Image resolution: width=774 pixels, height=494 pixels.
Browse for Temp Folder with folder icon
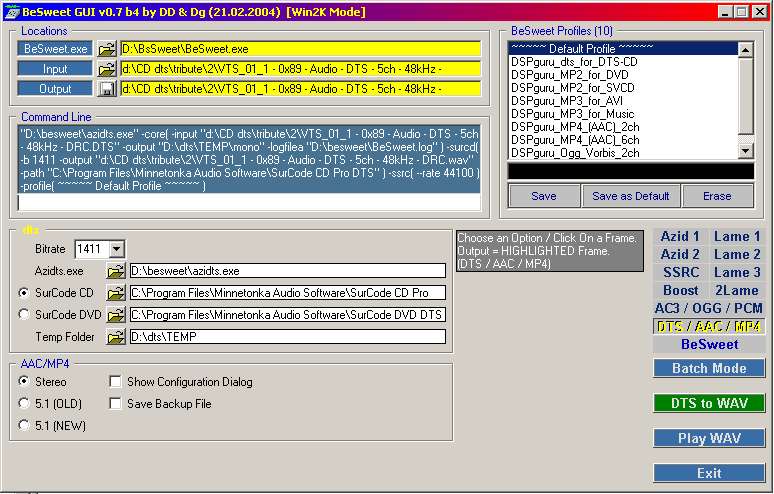116,337
